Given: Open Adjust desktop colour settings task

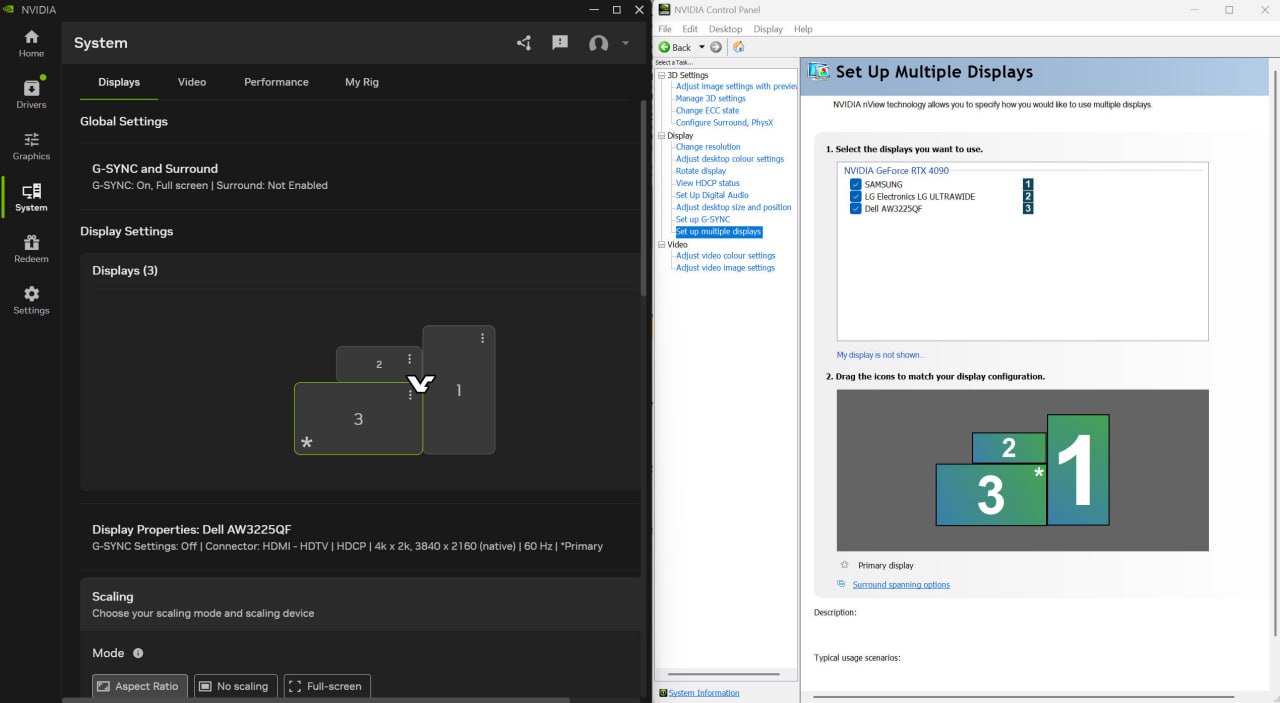Looking at the screenshot, I should (x=730, y=159).
